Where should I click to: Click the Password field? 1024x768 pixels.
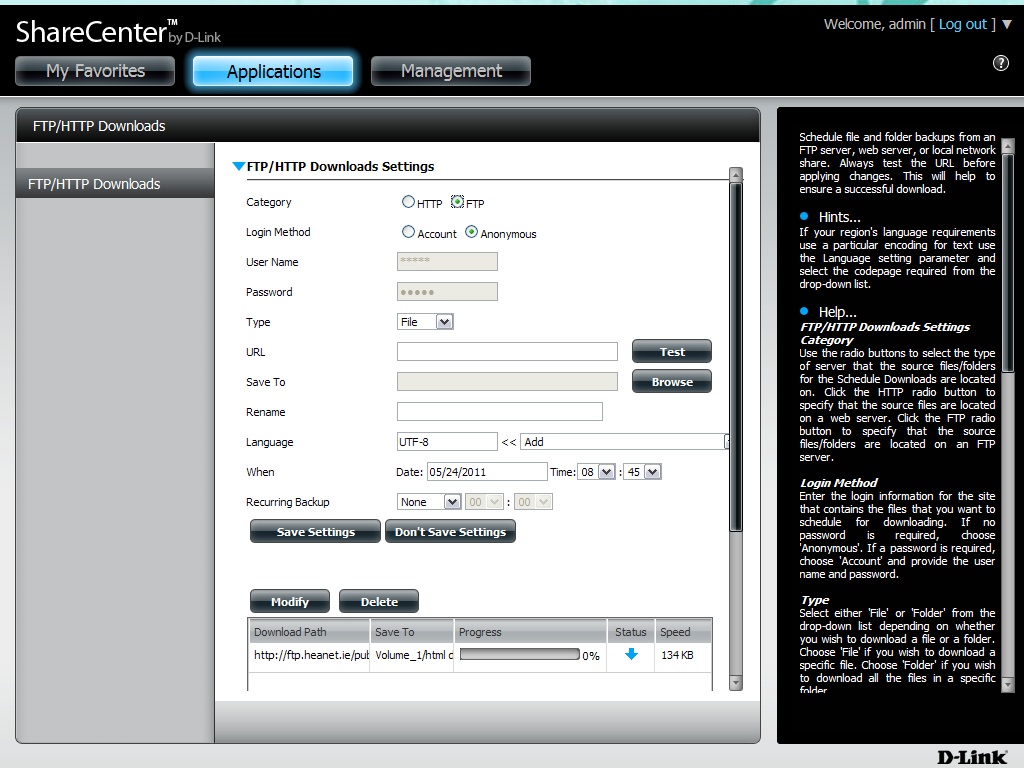[447, 291]
